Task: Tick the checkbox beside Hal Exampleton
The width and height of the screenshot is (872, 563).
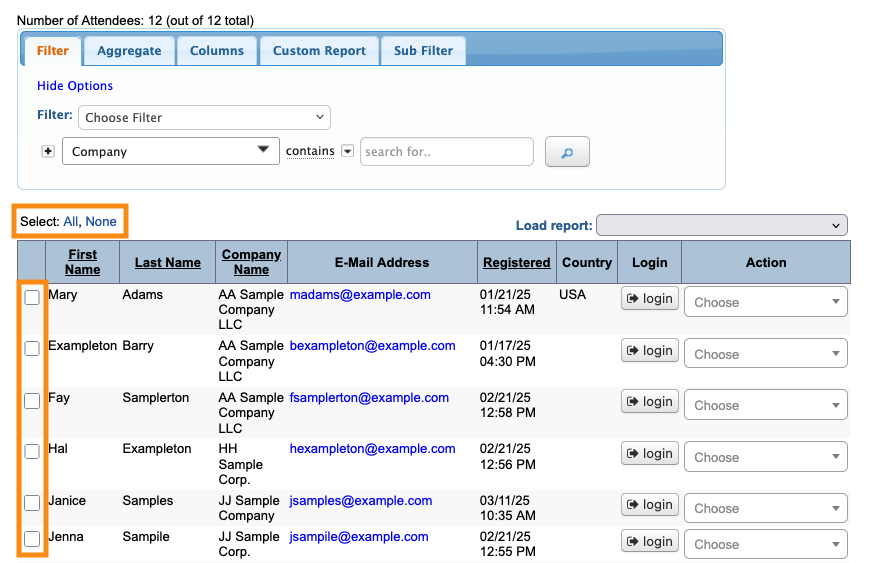Action: click(x=32, y=452)
